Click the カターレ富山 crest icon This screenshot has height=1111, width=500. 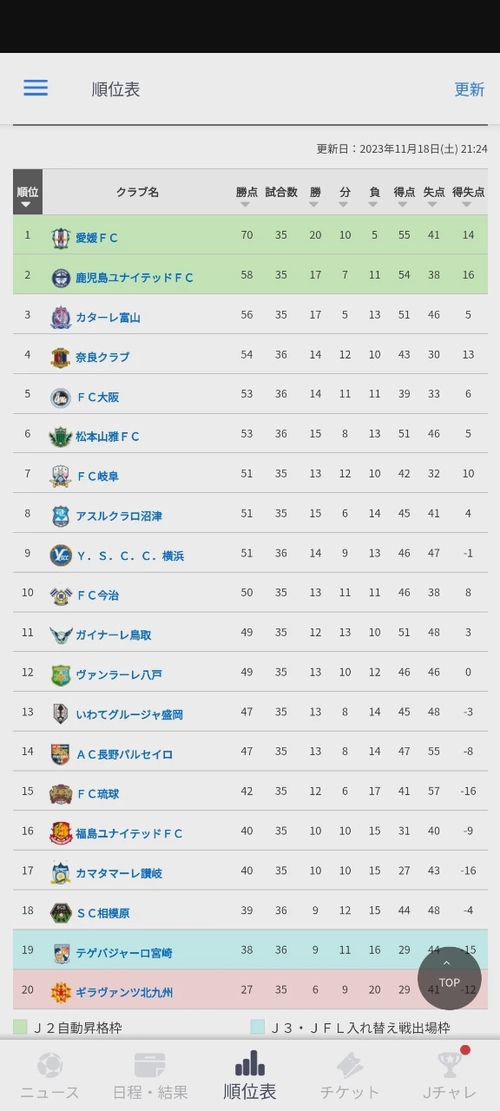[61, 317]
